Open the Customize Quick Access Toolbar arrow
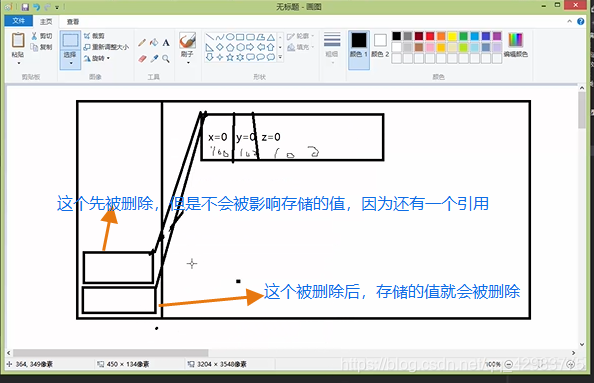Screen dimensions: 594x383 (x=57, y=8)
